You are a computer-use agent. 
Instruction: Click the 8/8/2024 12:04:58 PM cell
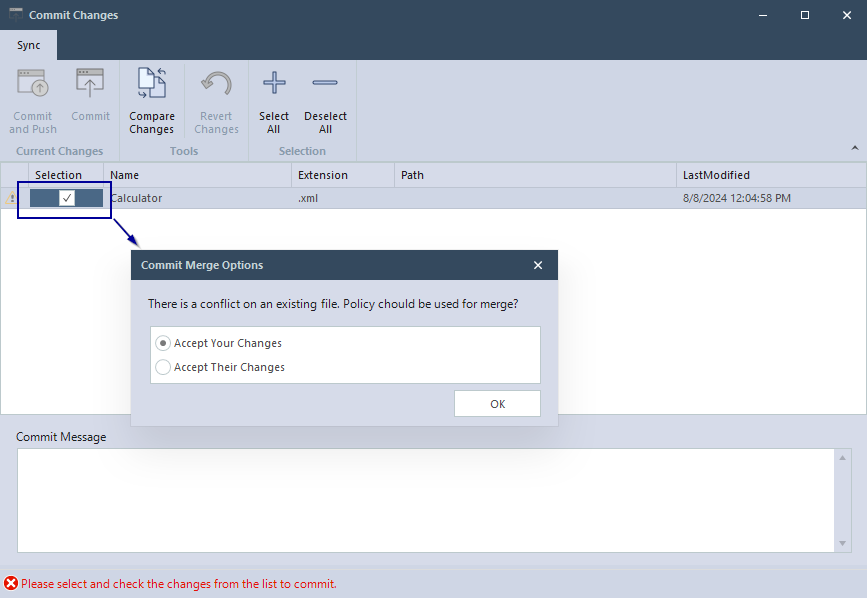click(x=771, y=198)
